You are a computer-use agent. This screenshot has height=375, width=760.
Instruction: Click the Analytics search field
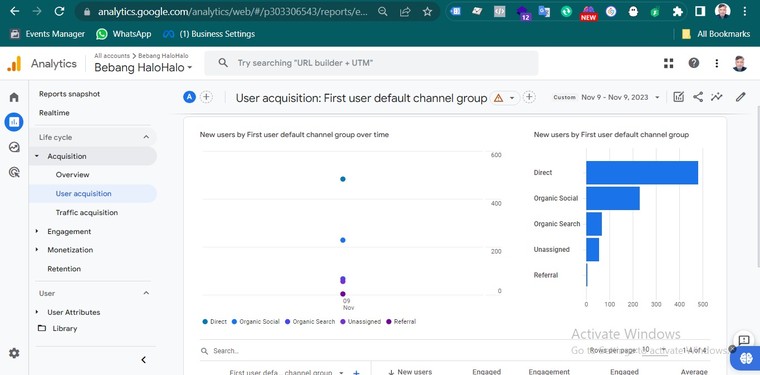click(371, 63)
